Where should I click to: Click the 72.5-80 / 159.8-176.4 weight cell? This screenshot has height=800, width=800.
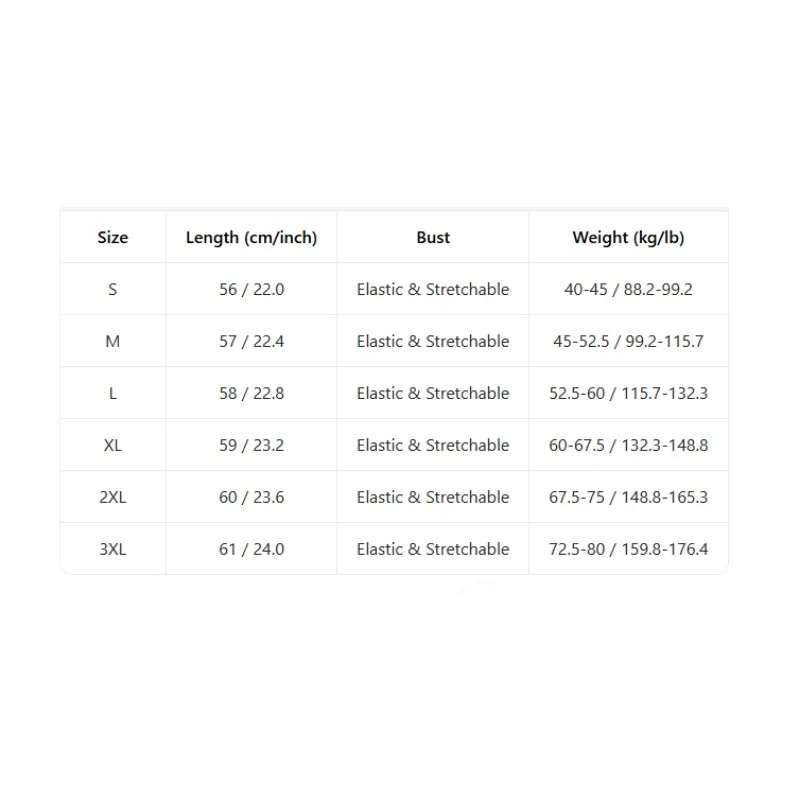628,549
